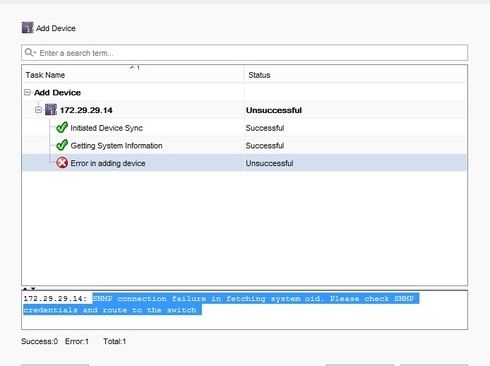
Task: Click the Add Device title icon
Action: coord(27,28)
